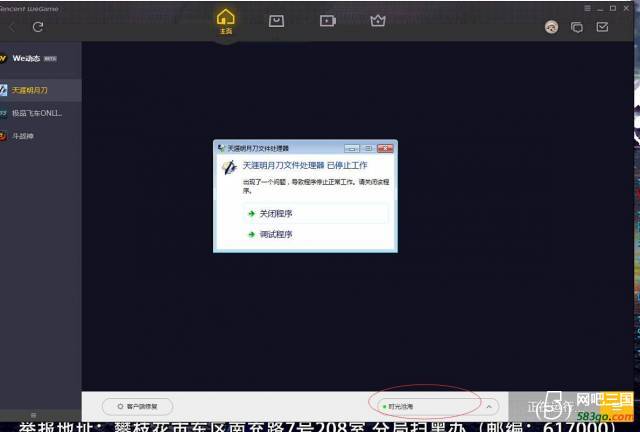Open the store bag icon tab
The image size is (640, 432).
point(277,21)
